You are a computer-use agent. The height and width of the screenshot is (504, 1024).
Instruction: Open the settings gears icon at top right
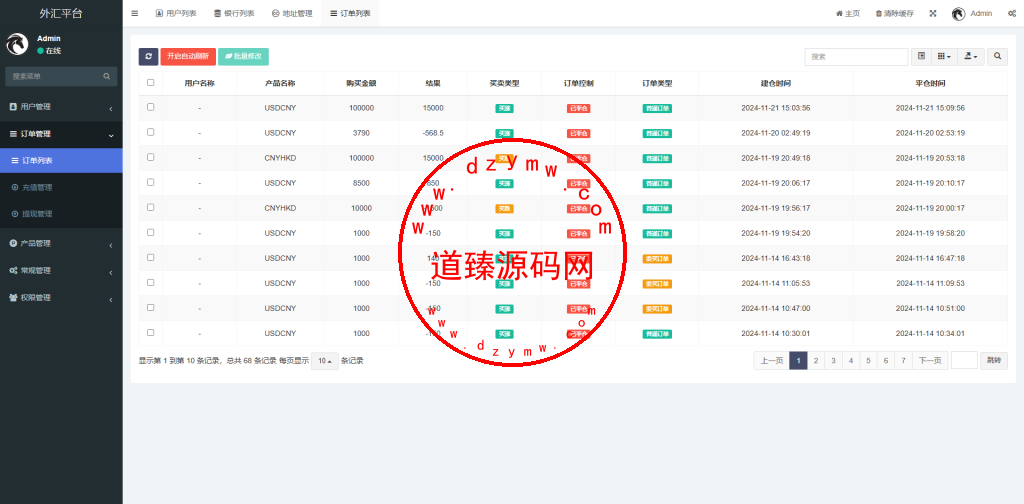[x=1011, y=13]
